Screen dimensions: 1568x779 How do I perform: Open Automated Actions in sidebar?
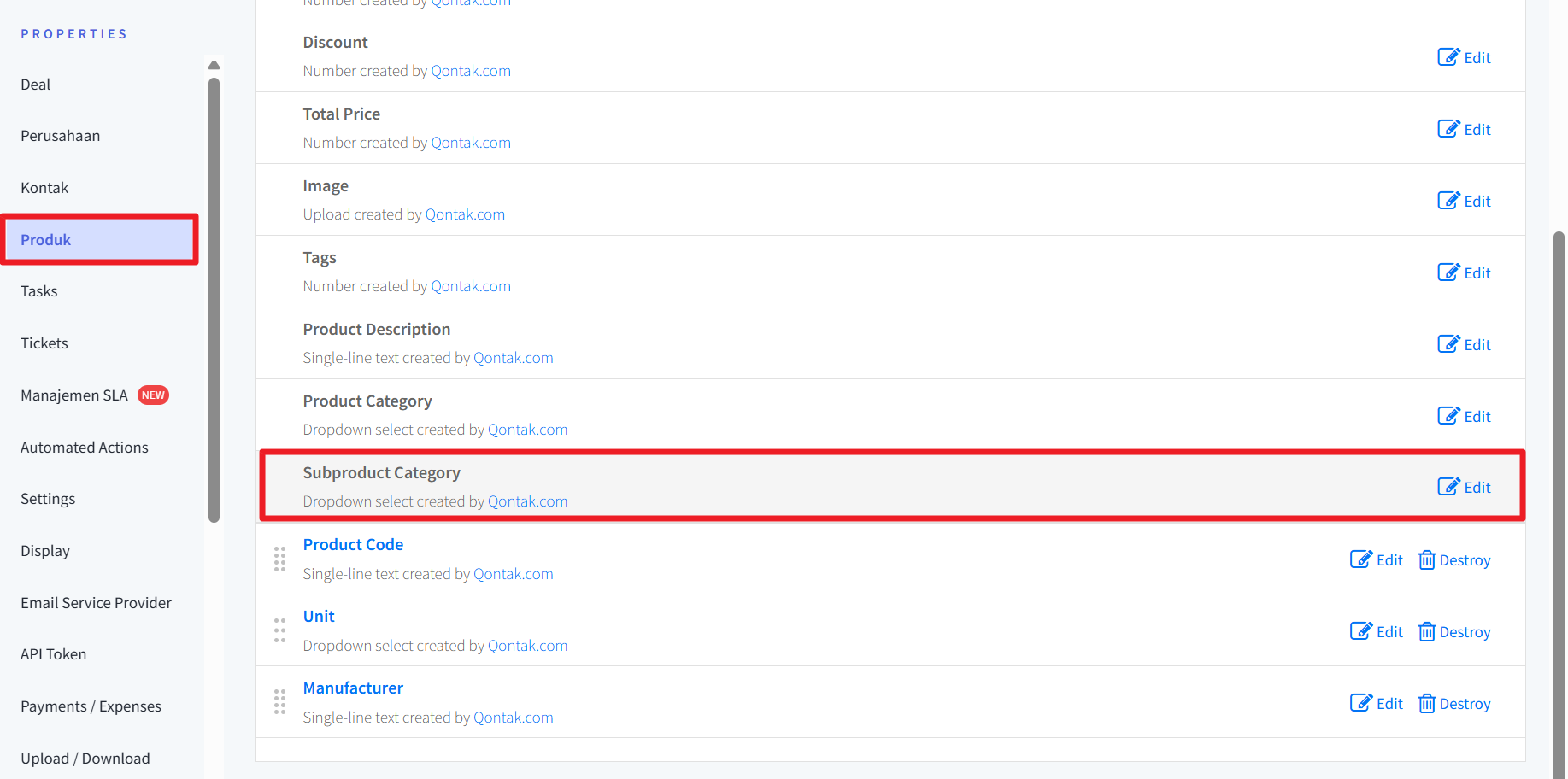pyautogui.click(x=85, y=448)
